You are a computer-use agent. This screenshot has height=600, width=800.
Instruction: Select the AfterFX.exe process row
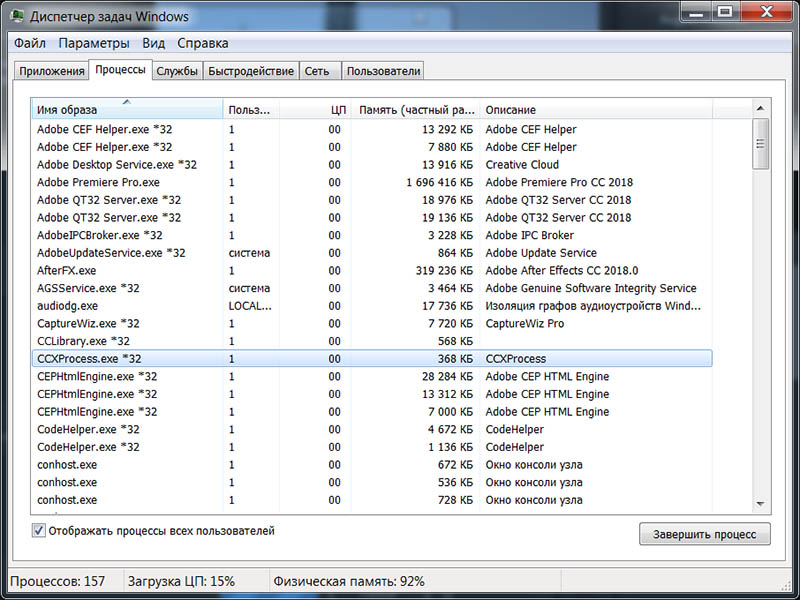click(x=372, y=270)
